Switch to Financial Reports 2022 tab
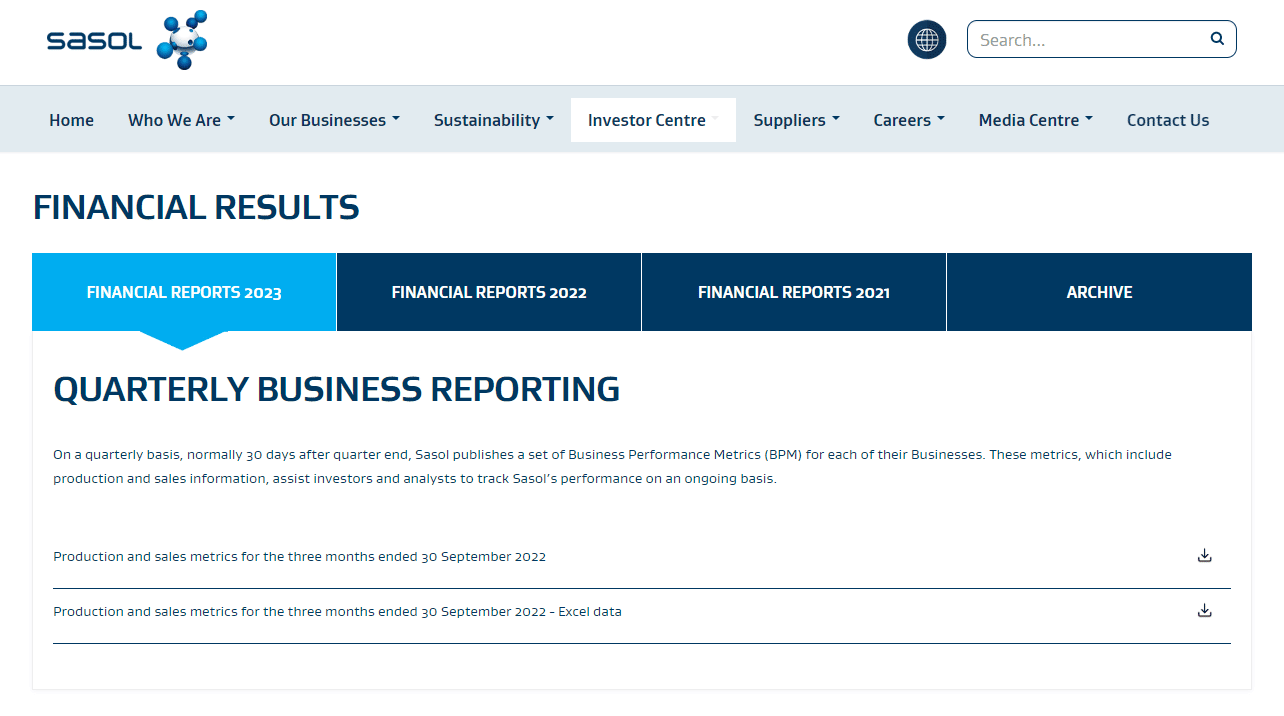Viewport: 1284px width, 716px height. tap(489, 292)
